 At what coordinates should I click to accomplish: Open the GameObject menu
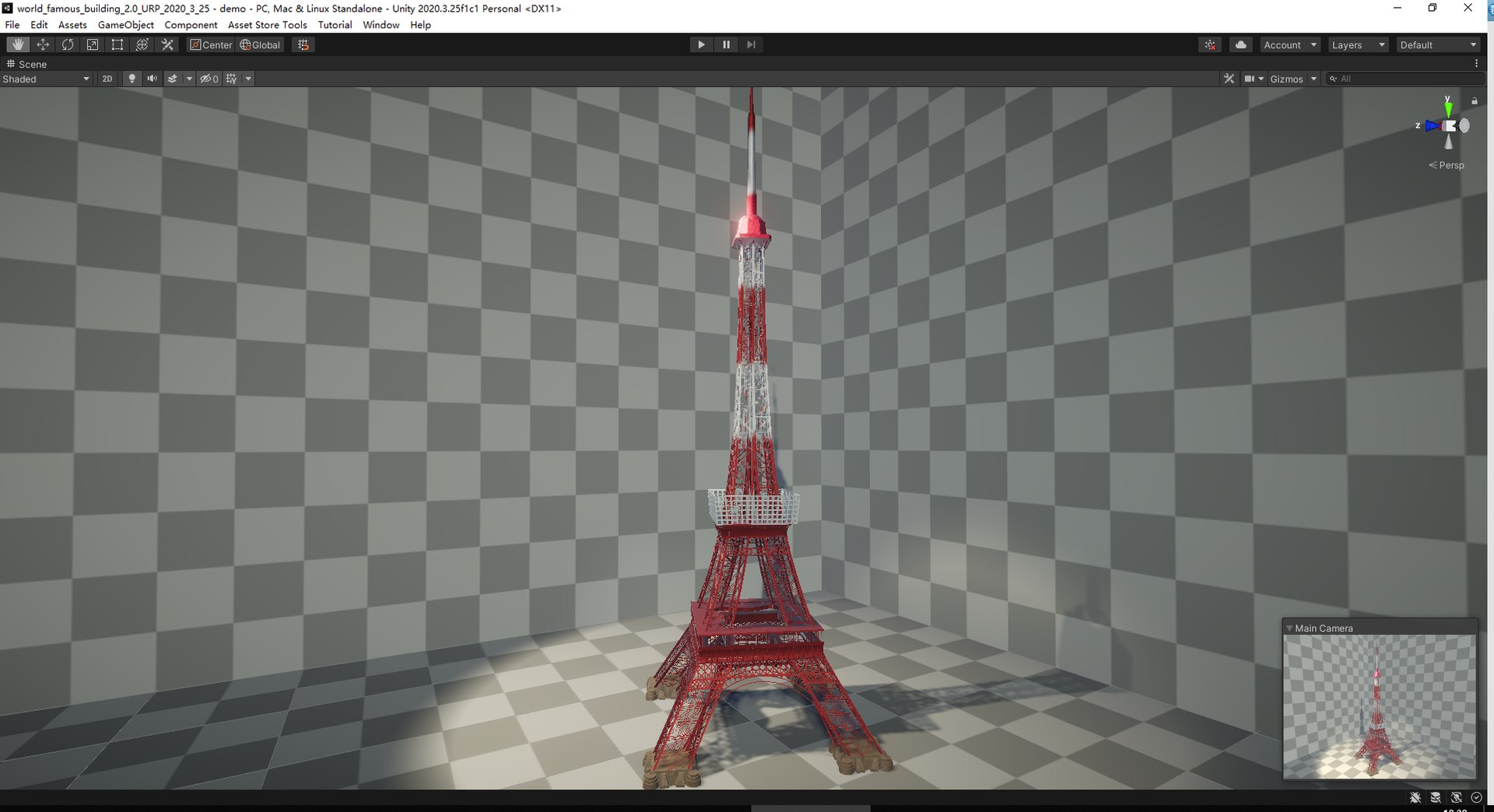[126, 25]
